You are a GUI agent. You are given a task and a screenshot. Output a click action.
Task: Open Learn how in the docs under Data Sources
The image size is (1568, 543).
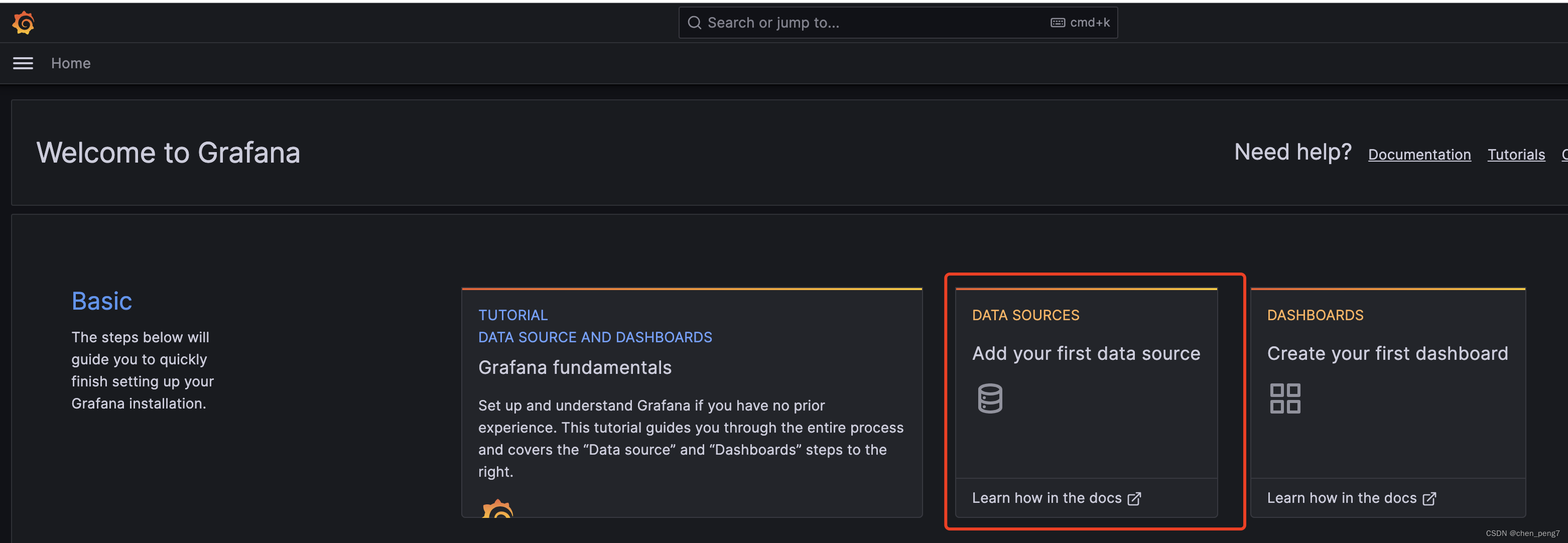pyautogui.click(x=1056, y=498)
